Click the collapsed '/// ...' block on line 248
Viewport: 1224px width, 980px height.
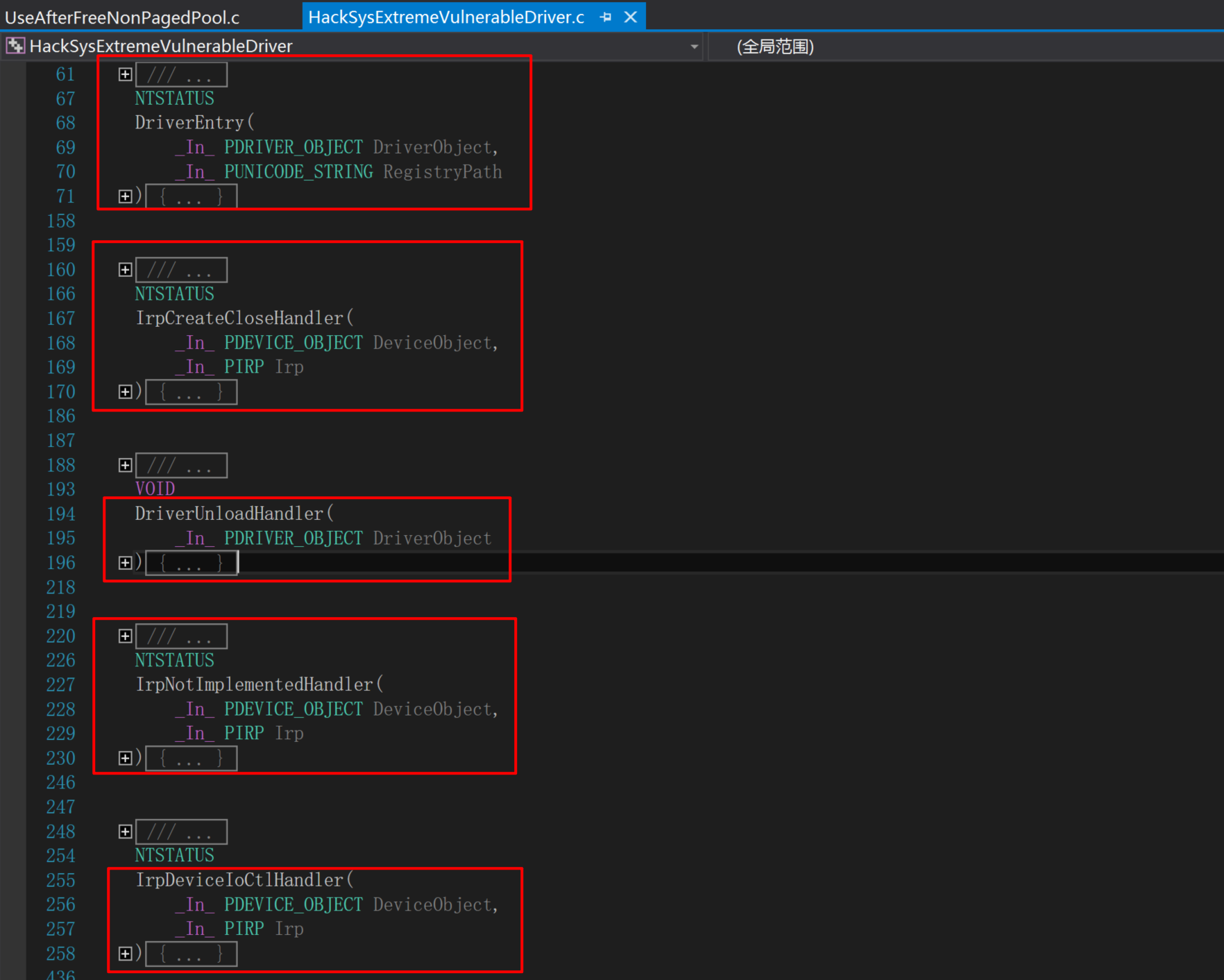tap(181, 831)
